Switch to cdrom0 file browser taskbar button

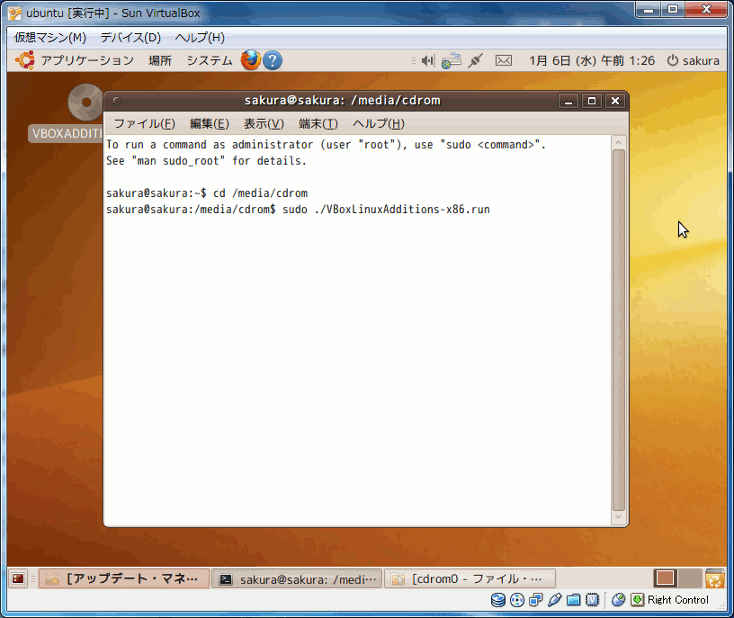point(469,579)
